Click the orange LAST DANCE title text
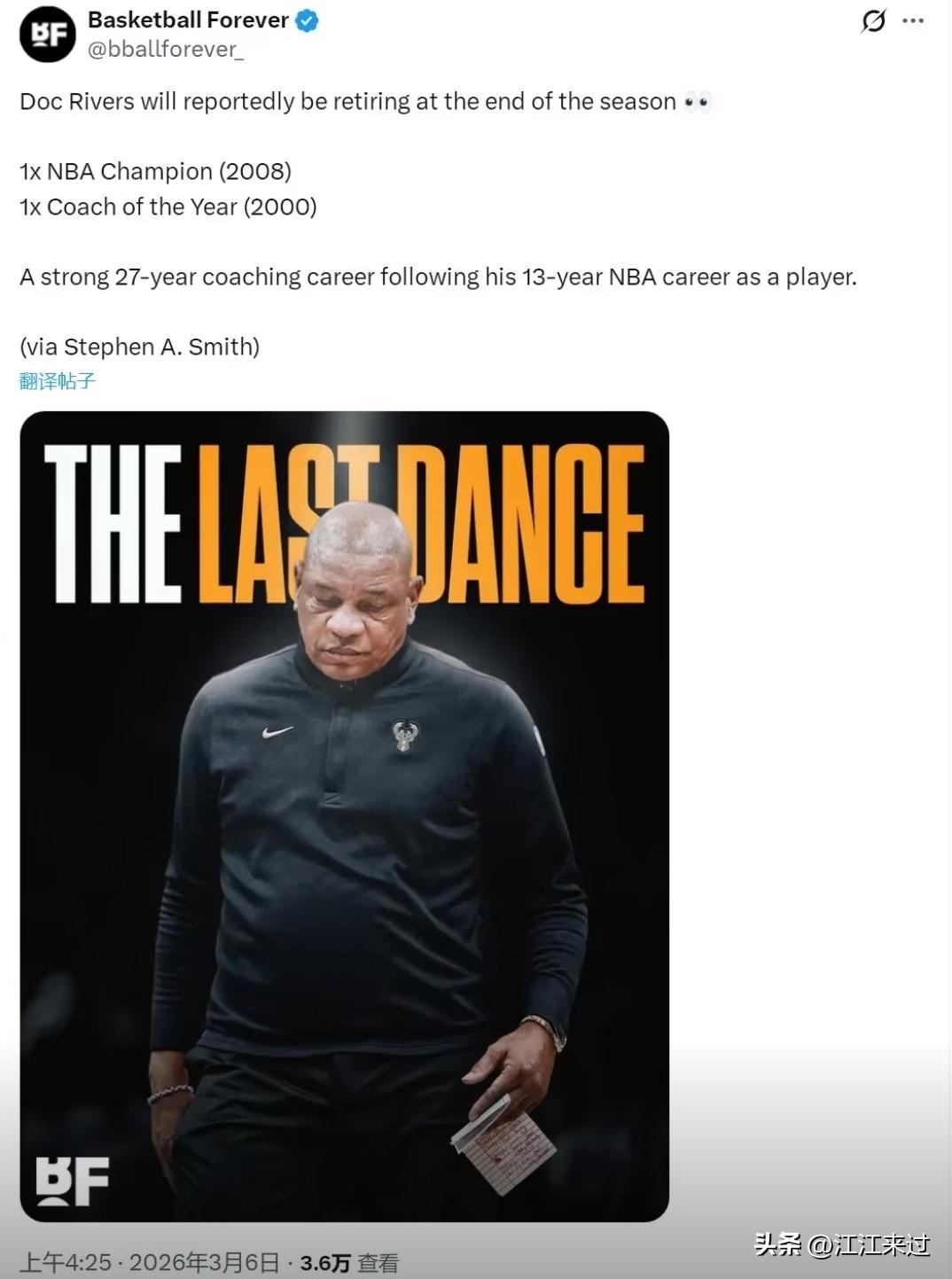The width and height of the screenshot is (952, 1279). click(x=422, y=524)
